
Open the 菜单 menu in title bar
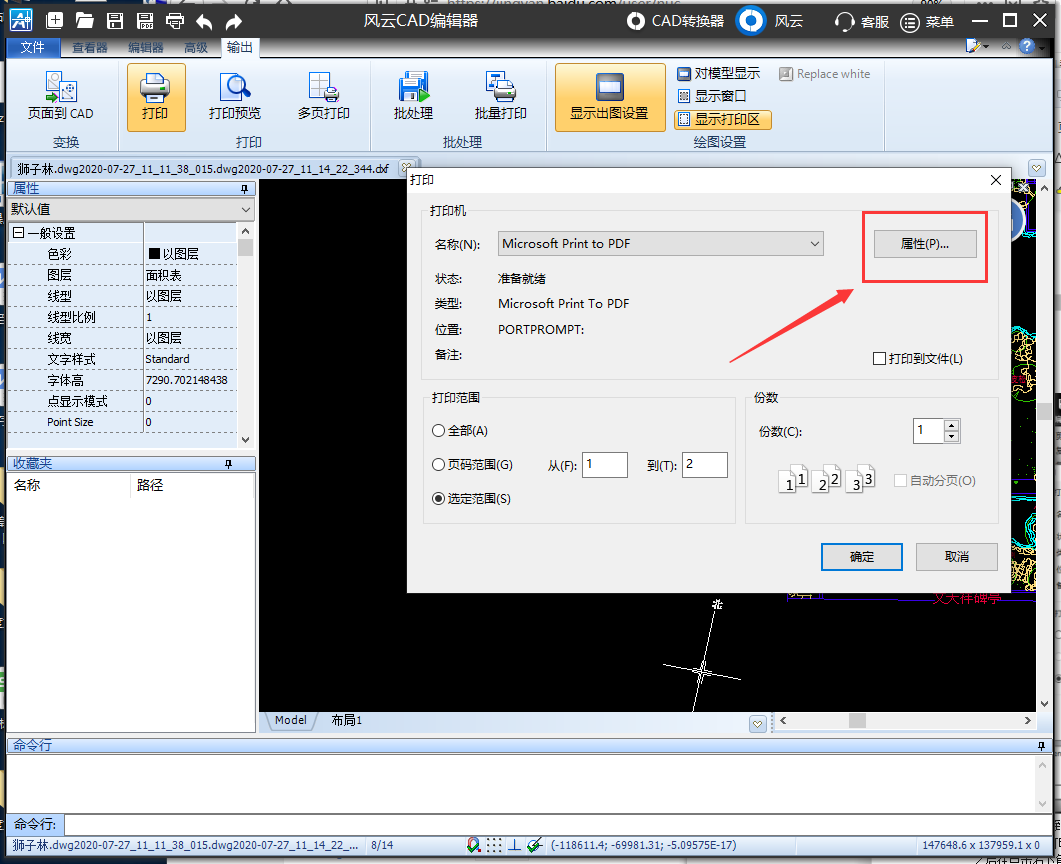[x=927, y=22]
